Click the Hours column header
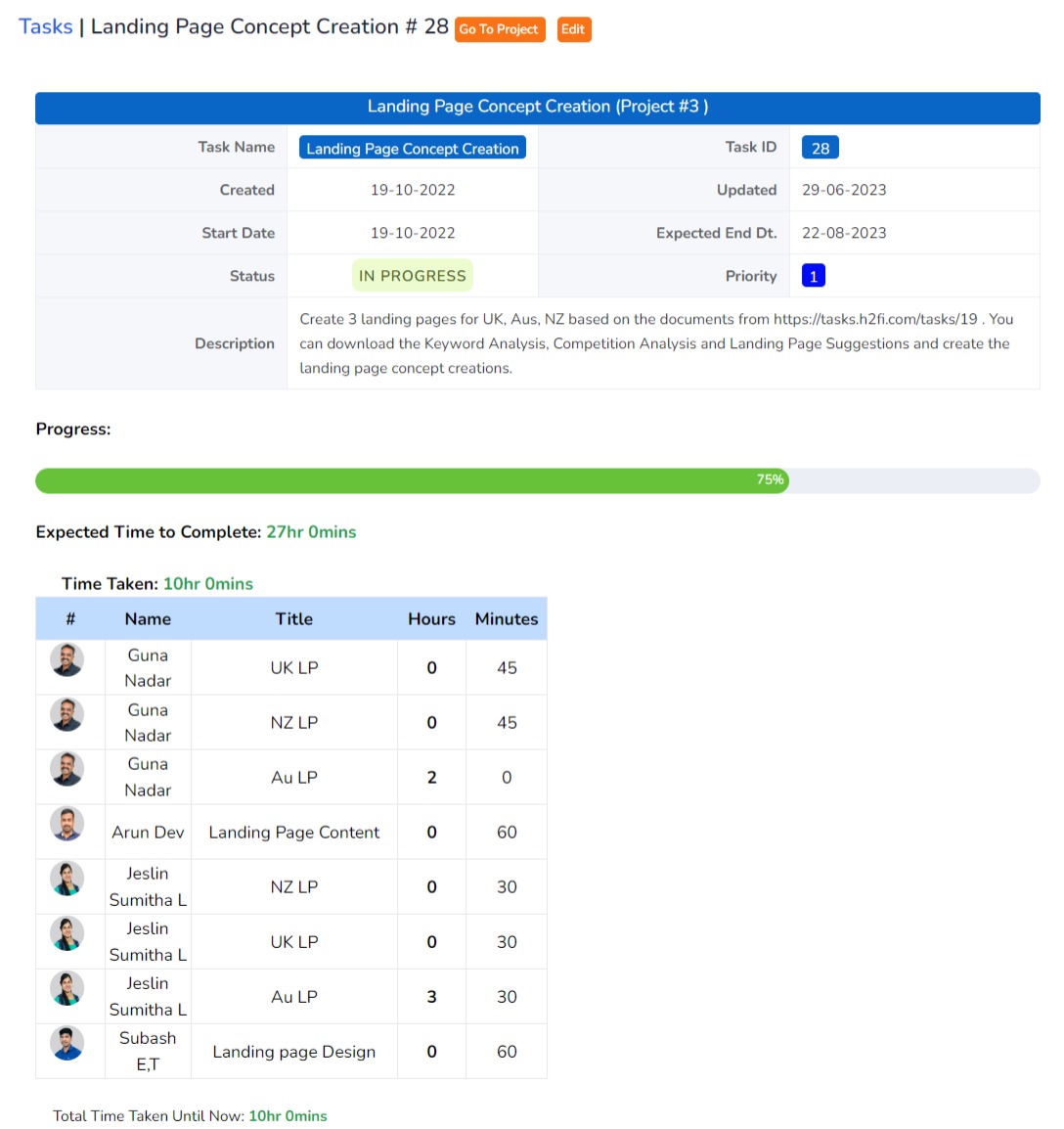Screen dimensions: 1064x1129 pyautogui.click(x=431, y=619)
